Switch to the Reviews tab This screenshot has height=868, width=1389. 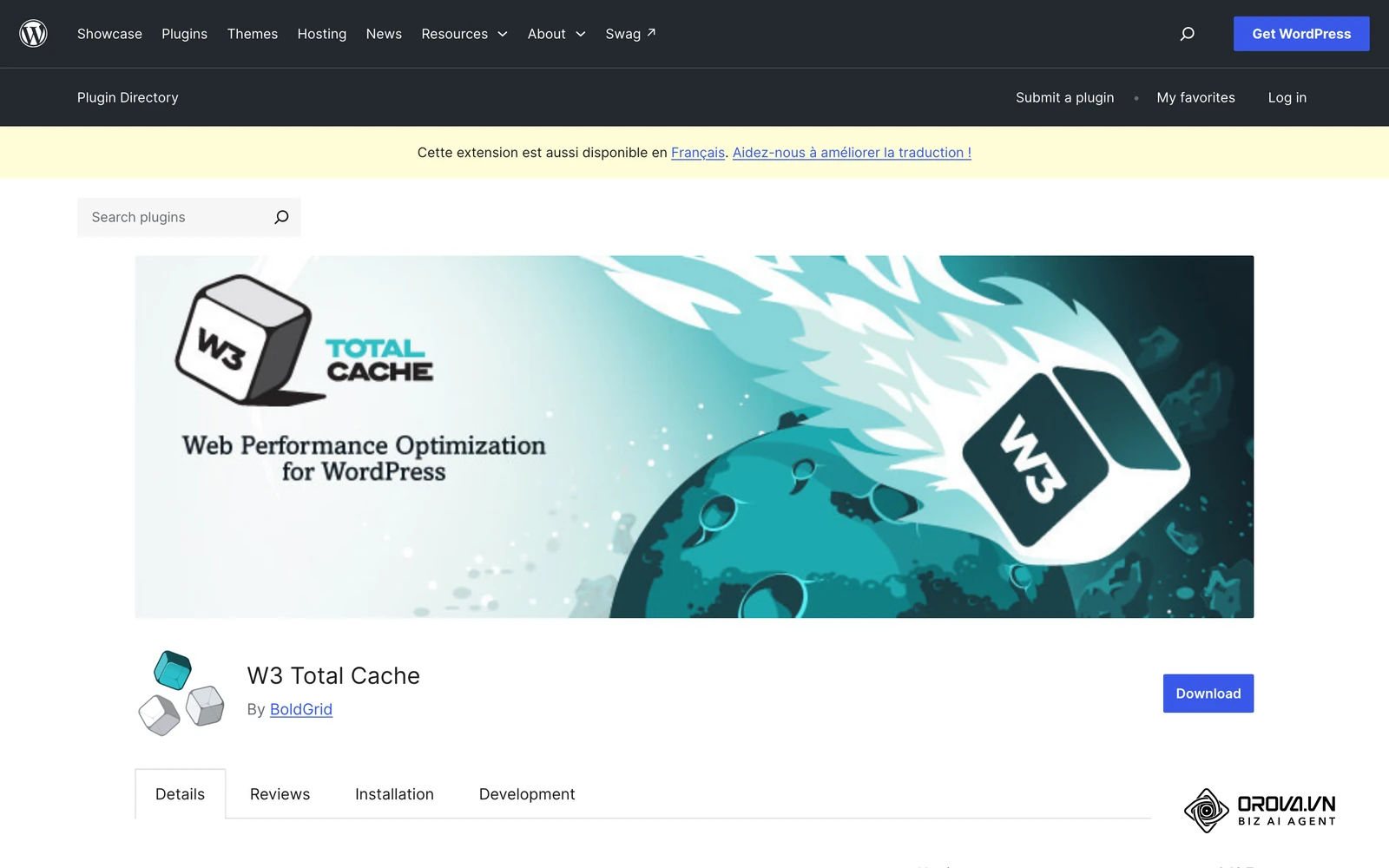click(280, 794)
